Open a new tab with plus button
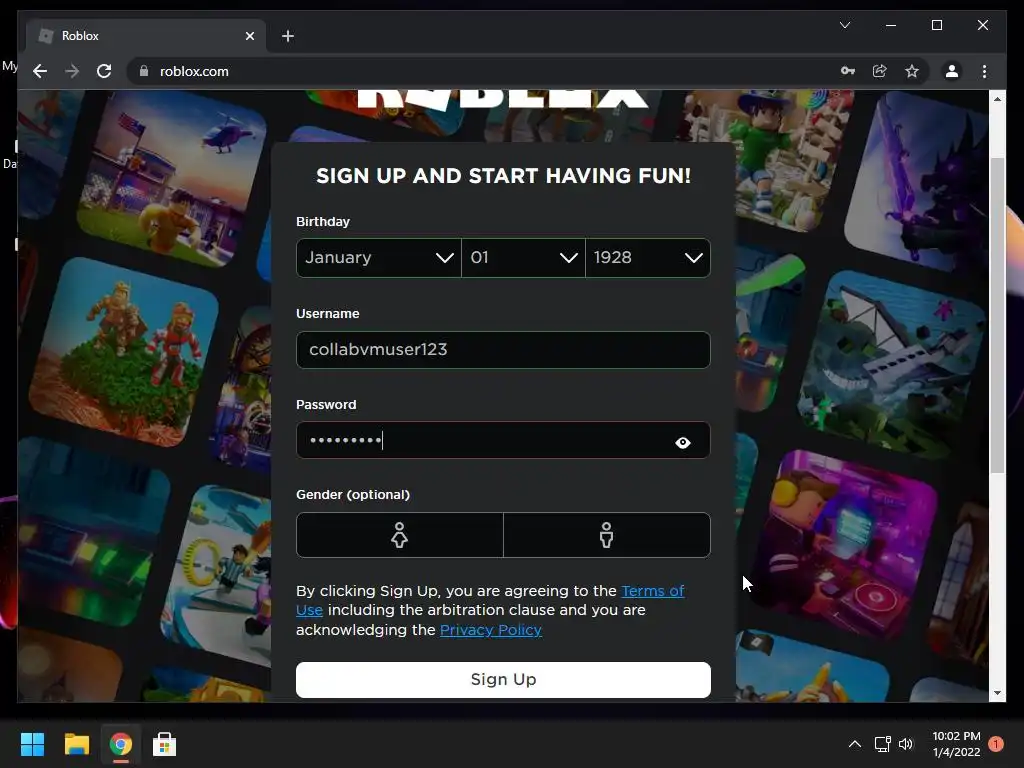1024x768 pixels. coord(288,36)
